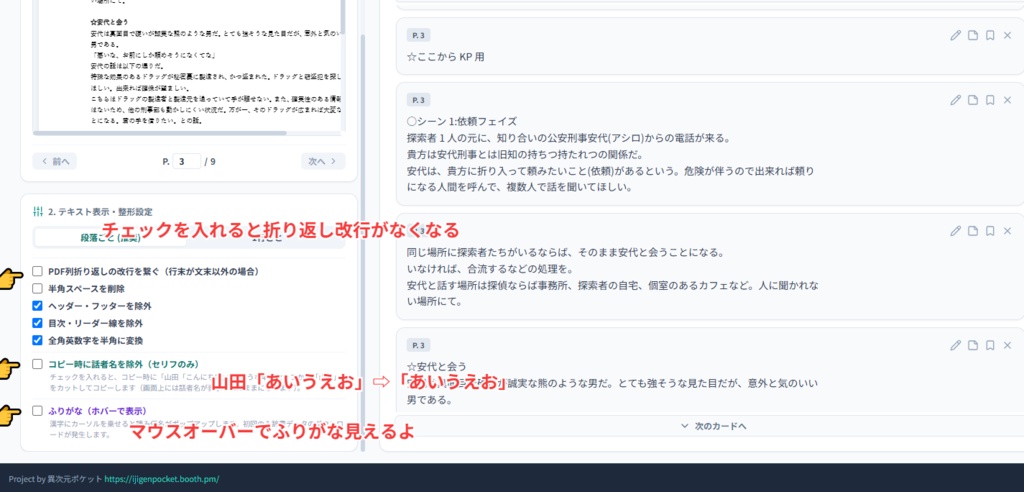The height and width of the screenshot is (492, 1024).
Task: Remove the 'シーン 1:依頼フェイズ' card
Action: click(x=1007, y=100)
